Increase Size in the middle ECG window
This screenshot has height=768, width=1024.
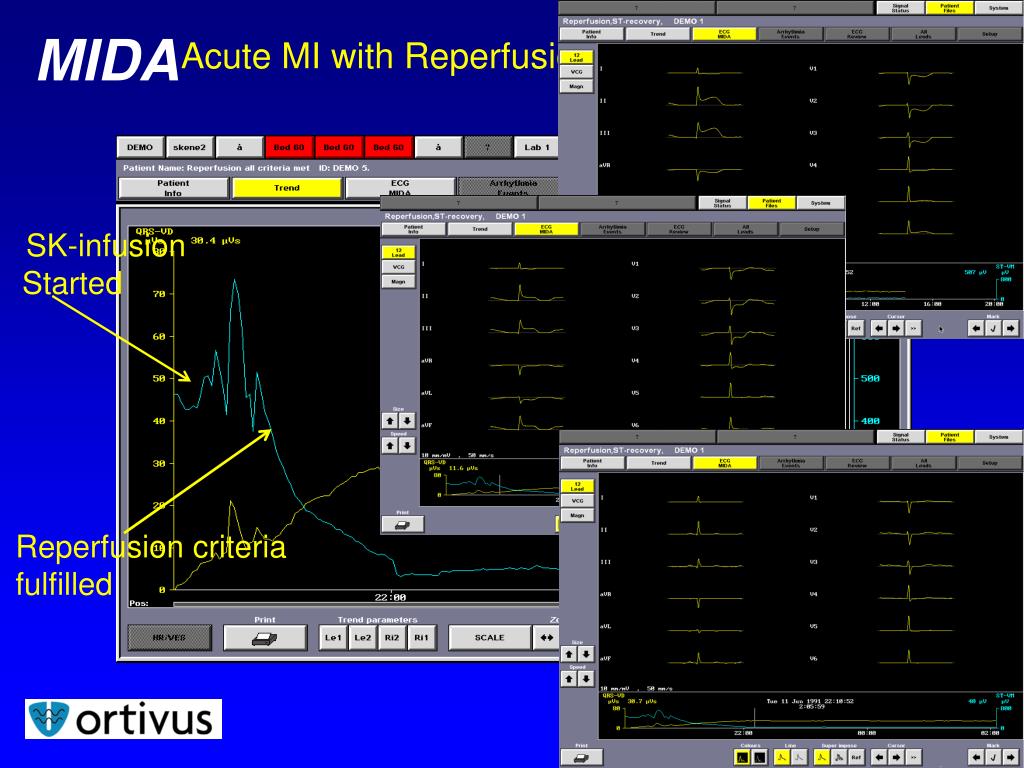(390, 421)
